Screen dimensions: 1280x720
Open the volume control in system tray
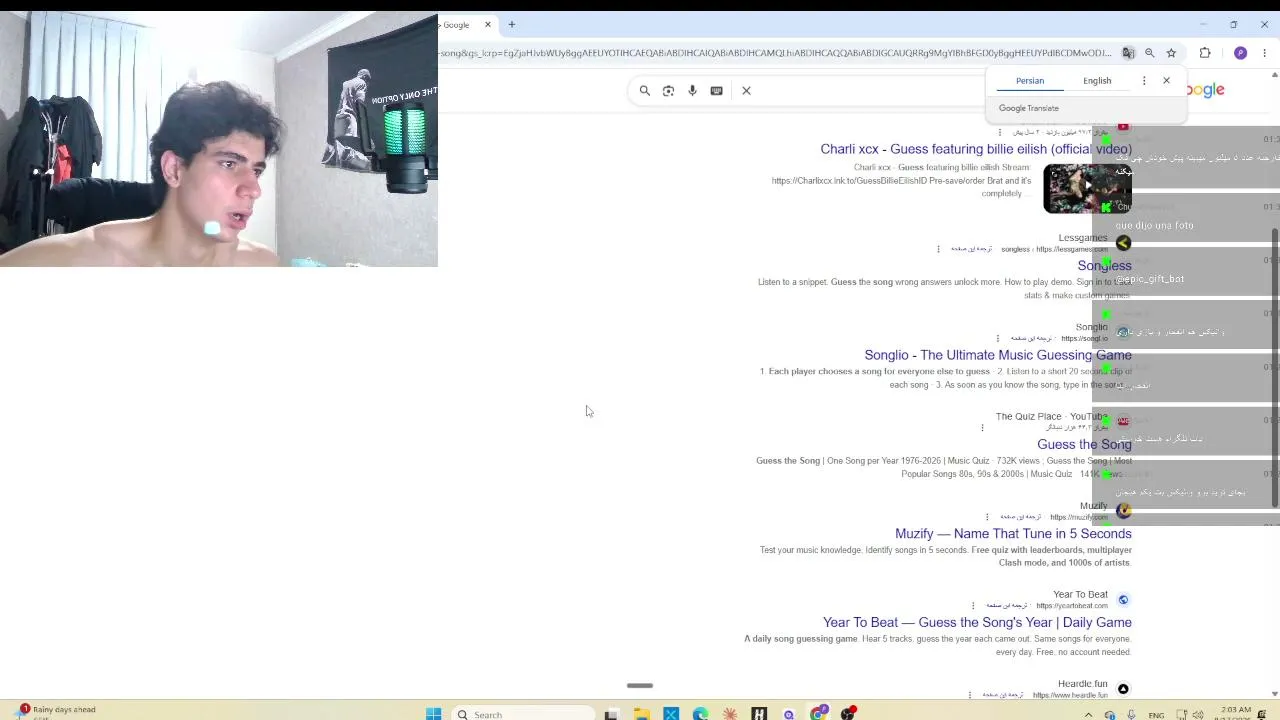[1198, 715]
